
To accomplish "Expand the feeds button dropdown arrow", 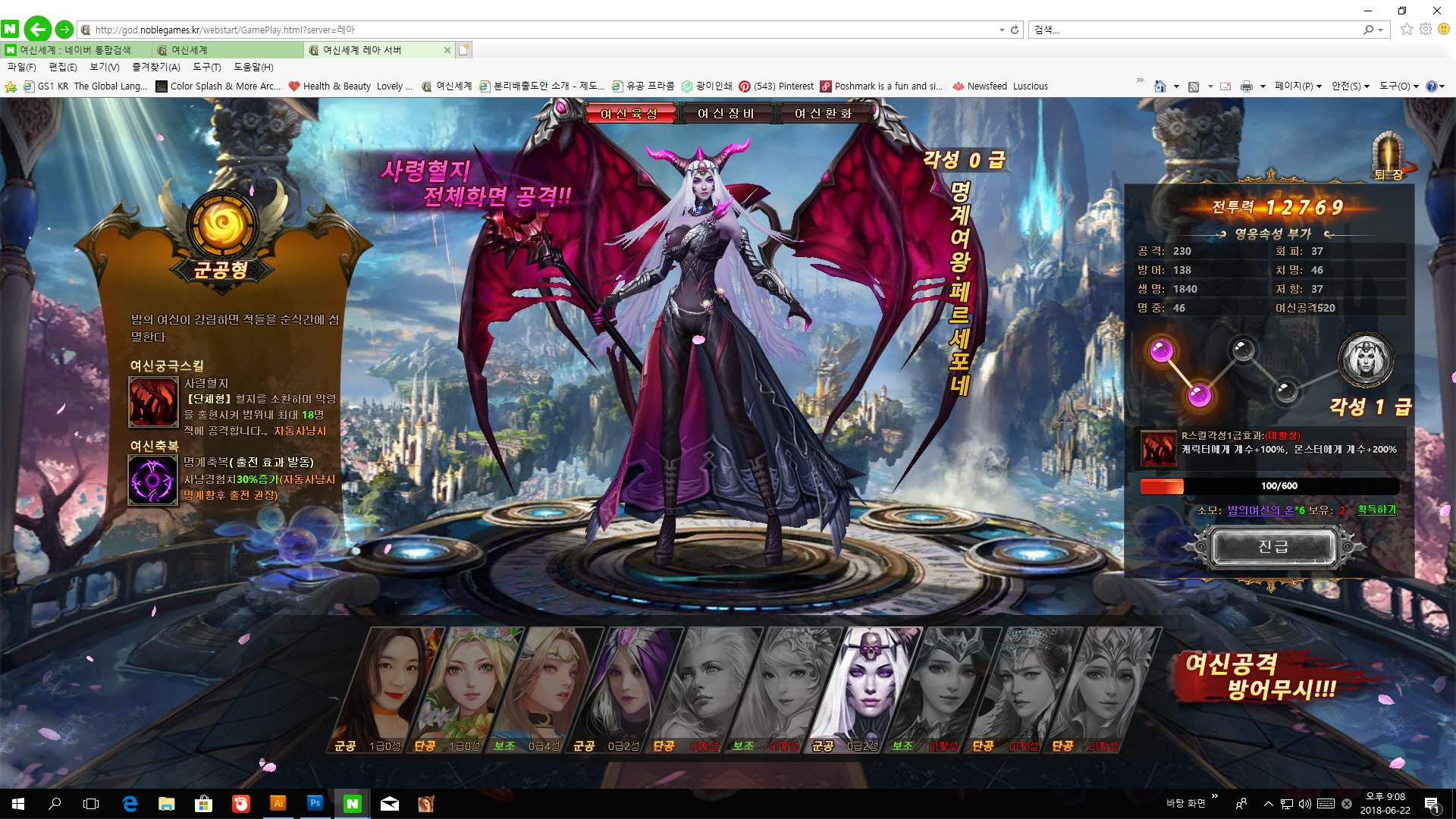I will 1210,86.
